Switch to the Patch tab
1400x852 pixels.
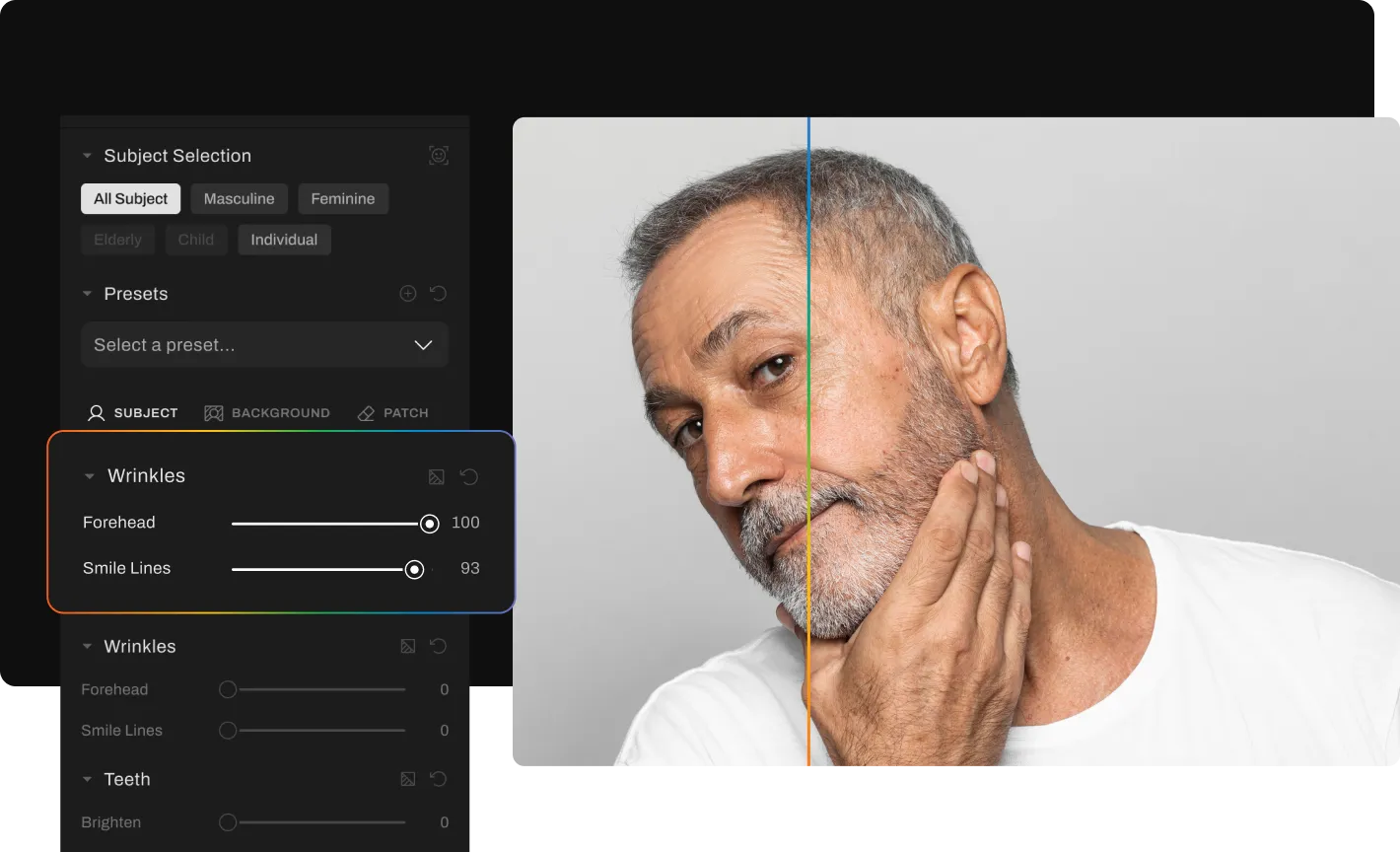(392, 413)
